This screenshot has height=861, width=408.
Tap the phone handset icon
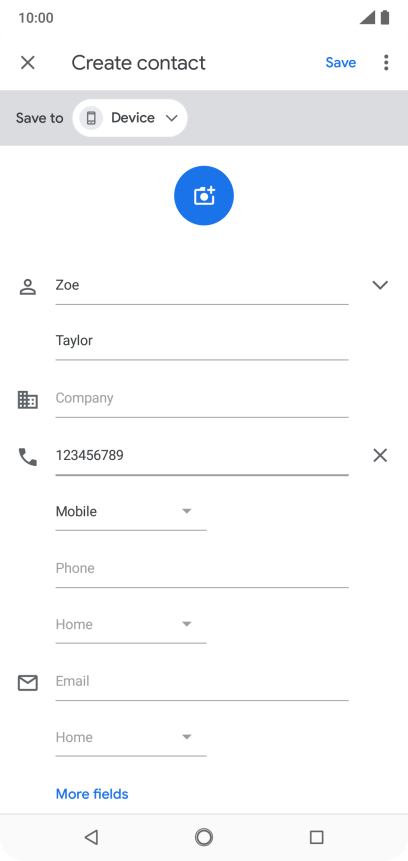27,457
